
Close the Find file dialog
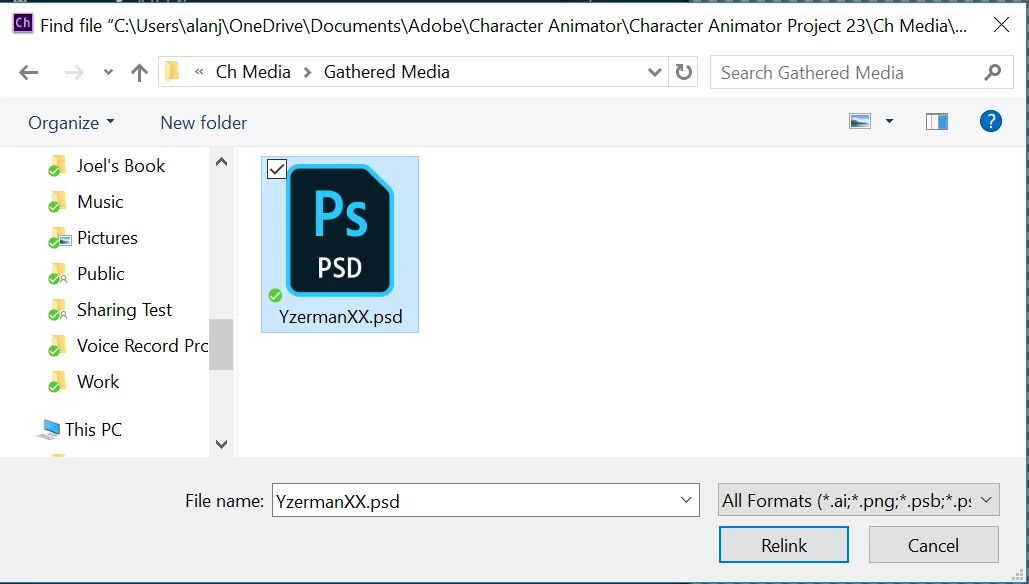pyautogui.click(x=1001, y=25)
